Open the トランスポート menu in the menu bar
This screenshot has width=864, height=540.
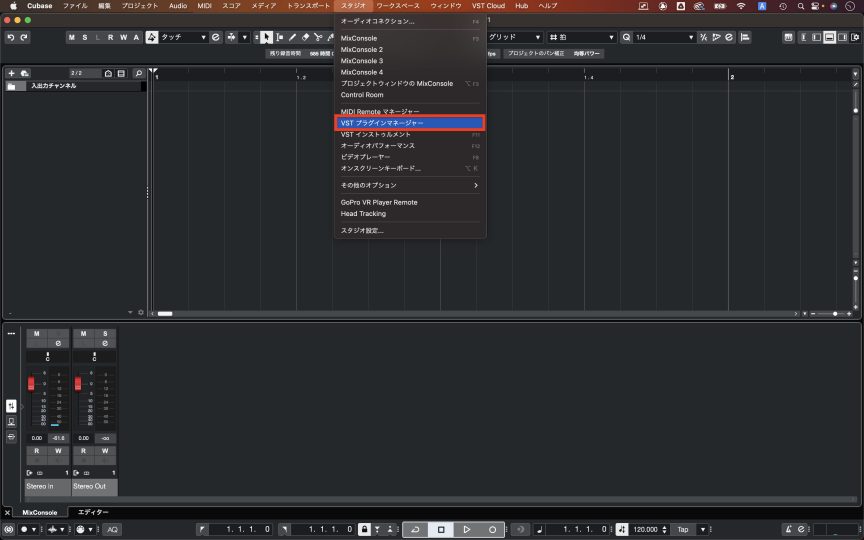click(x=308, y=6)
